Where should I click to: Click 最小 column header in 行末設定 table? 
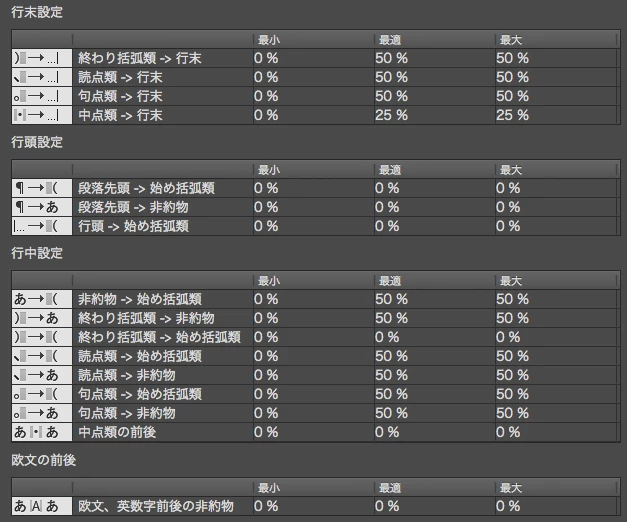click(x=269, y=40)
